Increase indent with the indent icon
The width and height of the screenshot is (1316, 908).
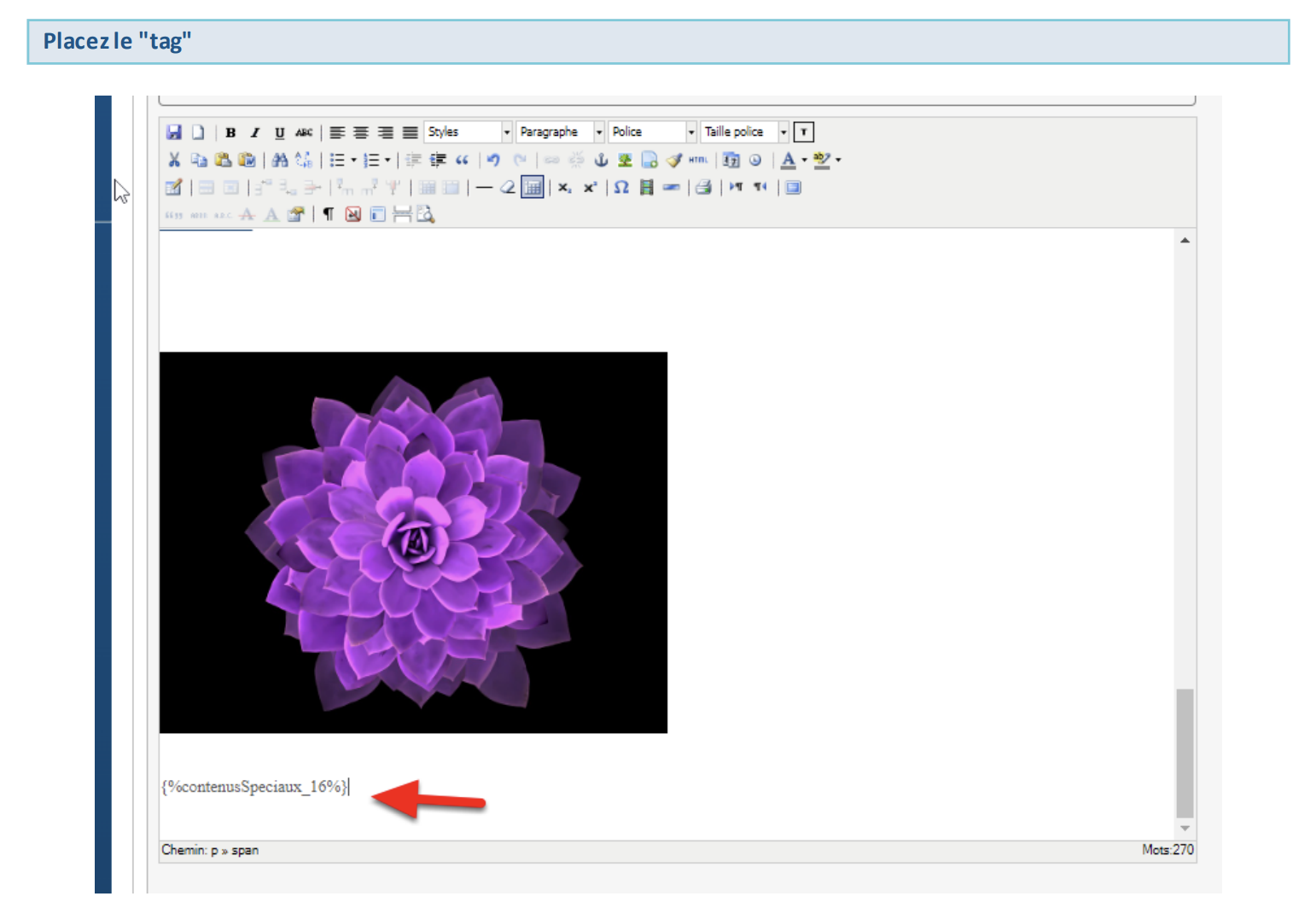coord(438,160)
